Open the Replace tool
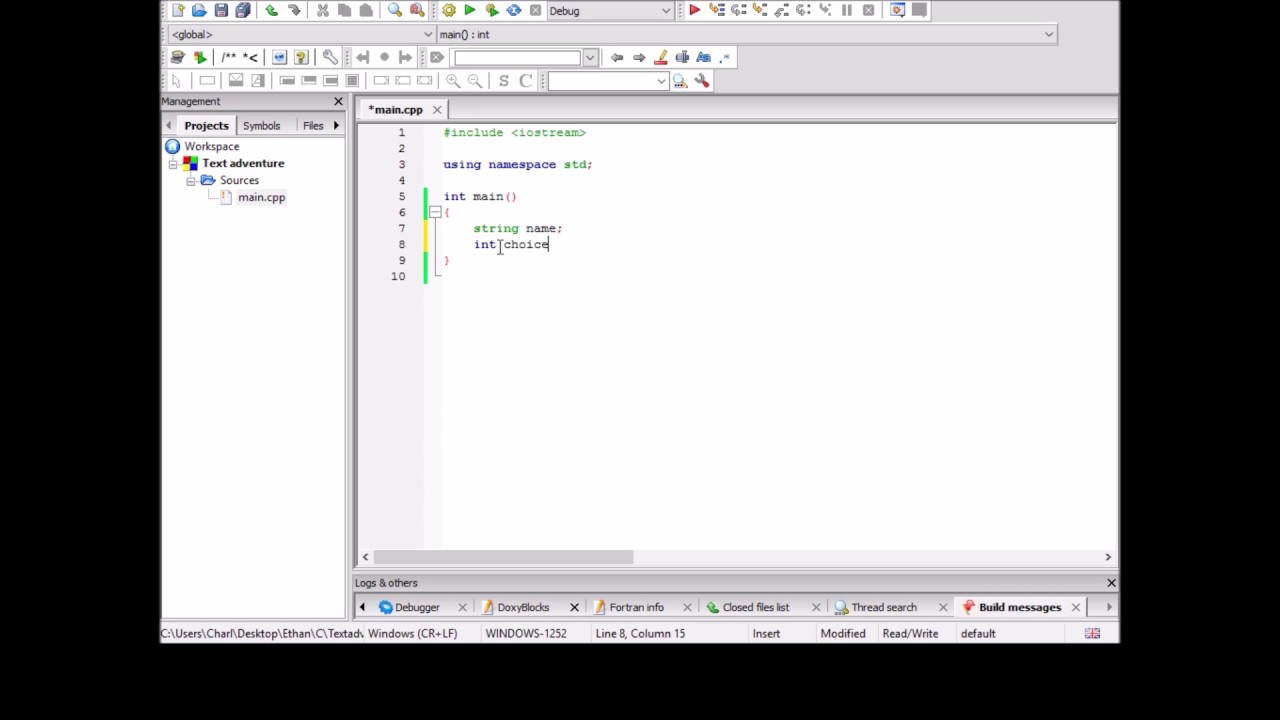 (x=417, y=10)
